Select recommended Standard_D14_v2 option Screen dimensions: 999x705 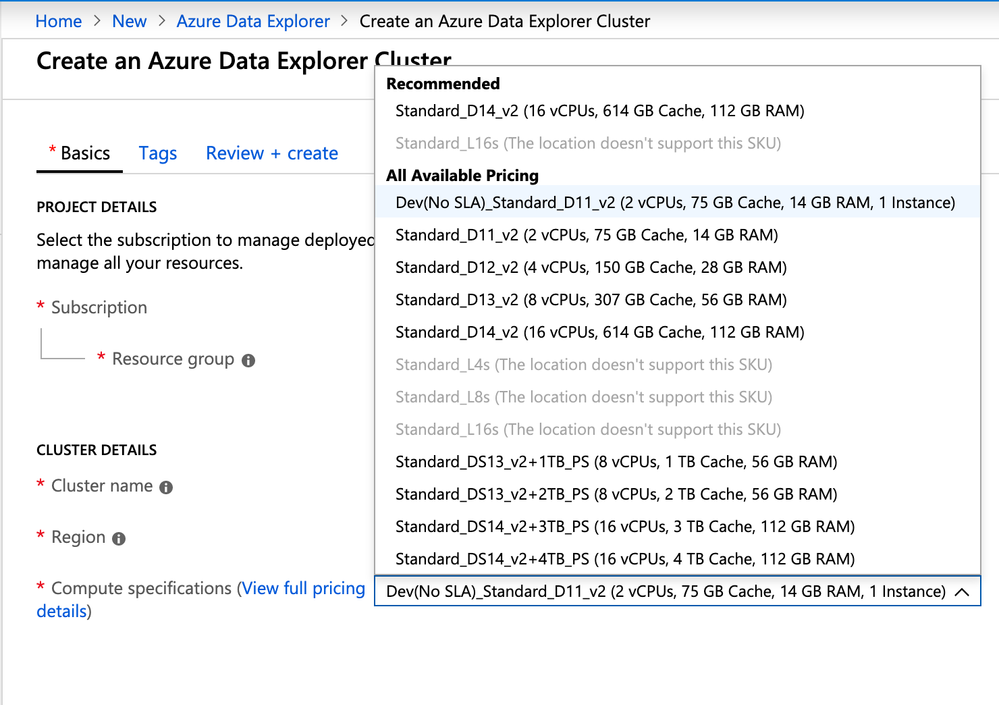(677, 111)
